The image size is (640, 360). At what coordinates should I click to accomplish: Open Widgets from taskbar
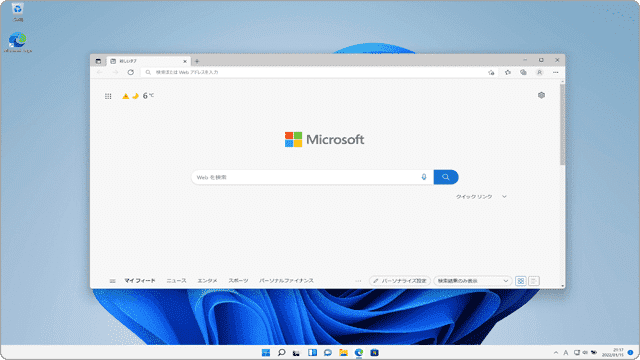pos(312,352)
